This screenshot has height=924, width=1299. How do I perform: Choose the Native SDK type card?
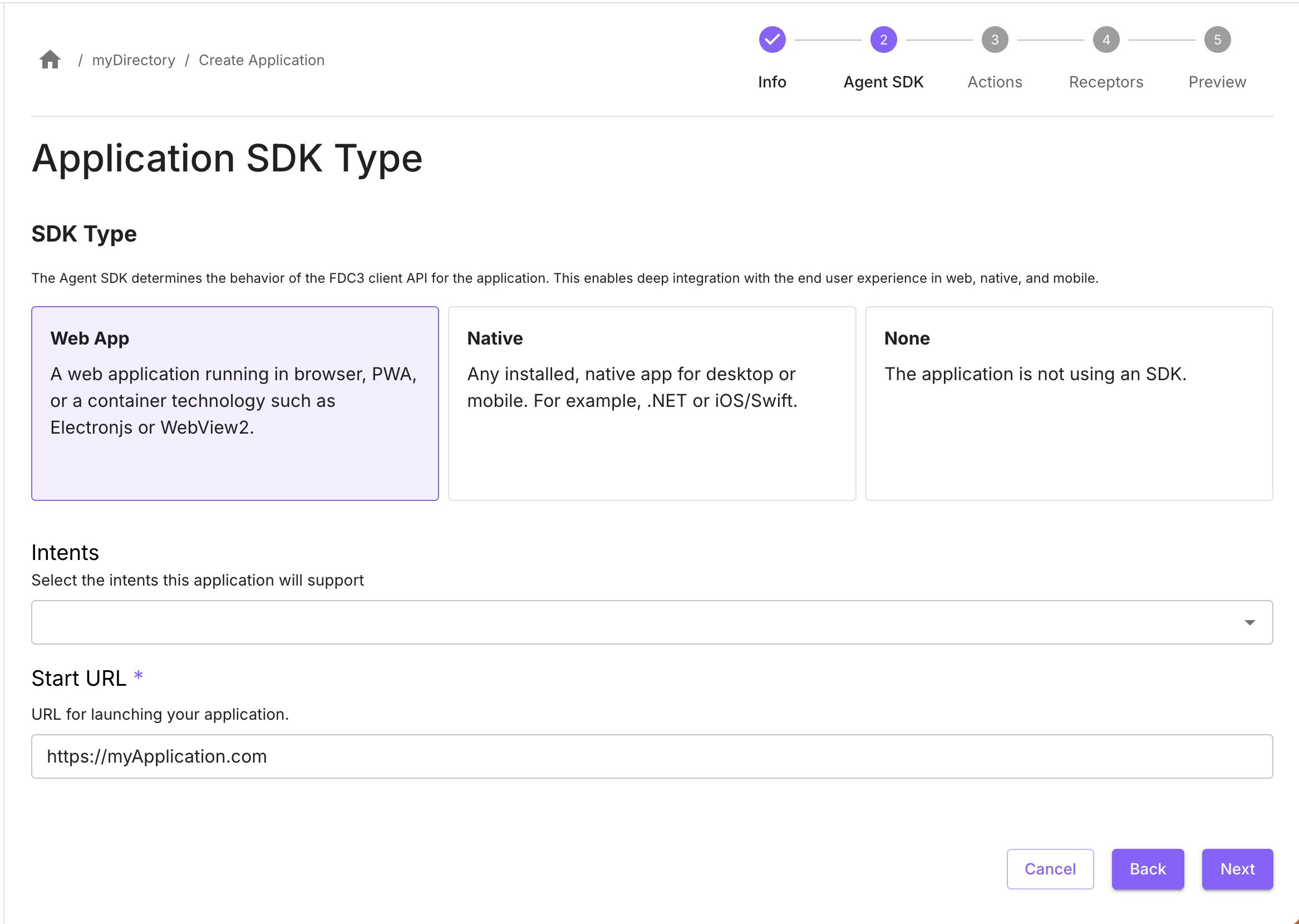pyautogui.click(x=652, y=404)
